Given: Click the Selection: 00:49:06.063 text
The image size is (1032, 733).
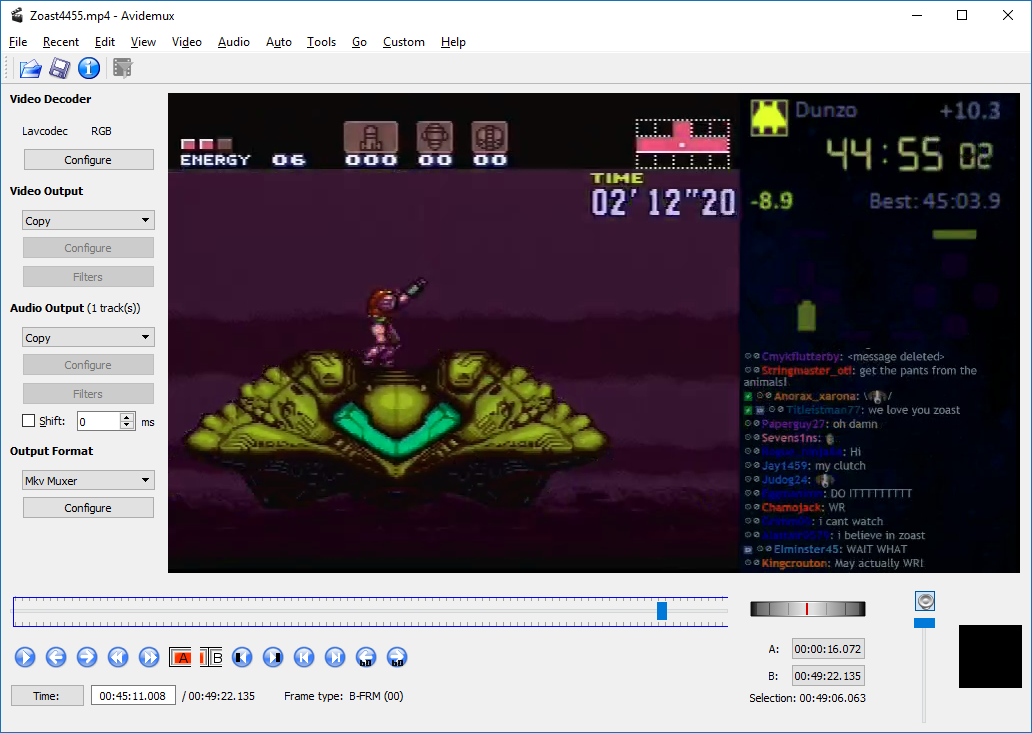Looking at the screenshot, I should (808, 698).
